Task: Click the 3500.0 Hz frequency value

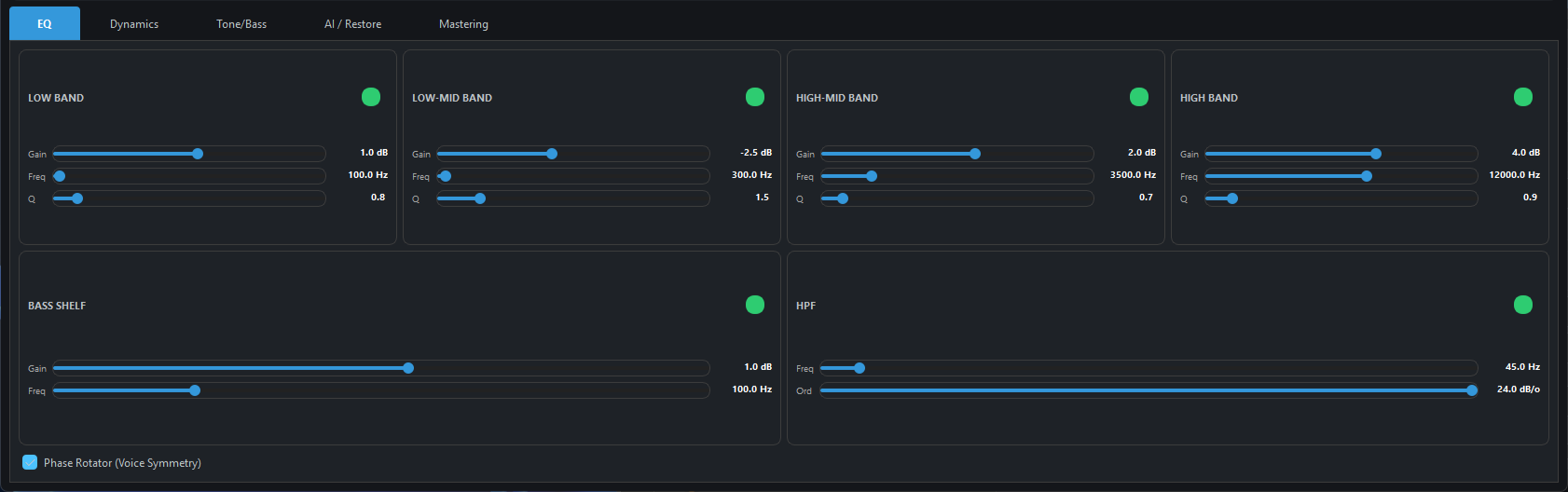Action: click(1133, 175)
